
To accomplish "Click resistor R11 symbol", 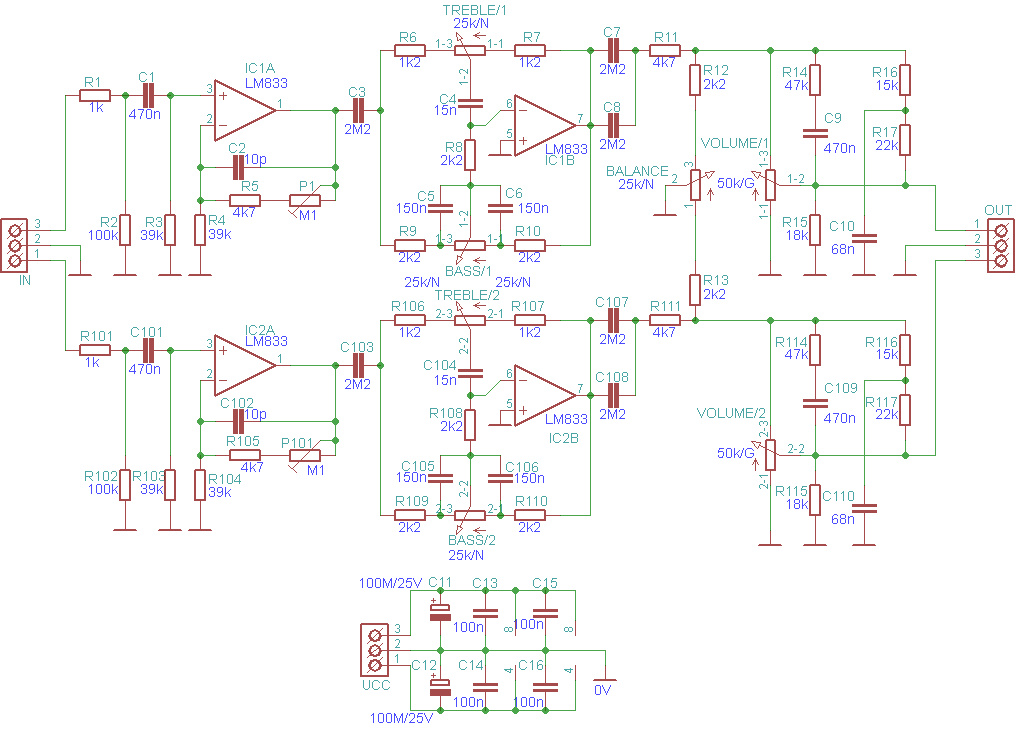I will [665, 50].
